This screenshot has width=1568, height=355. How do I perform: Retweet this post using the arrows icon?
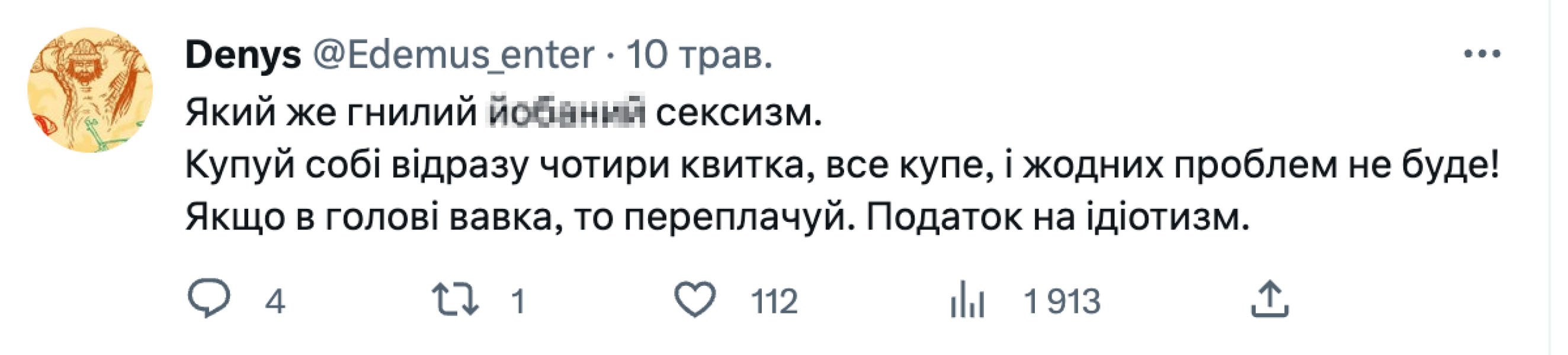[455, 301]
